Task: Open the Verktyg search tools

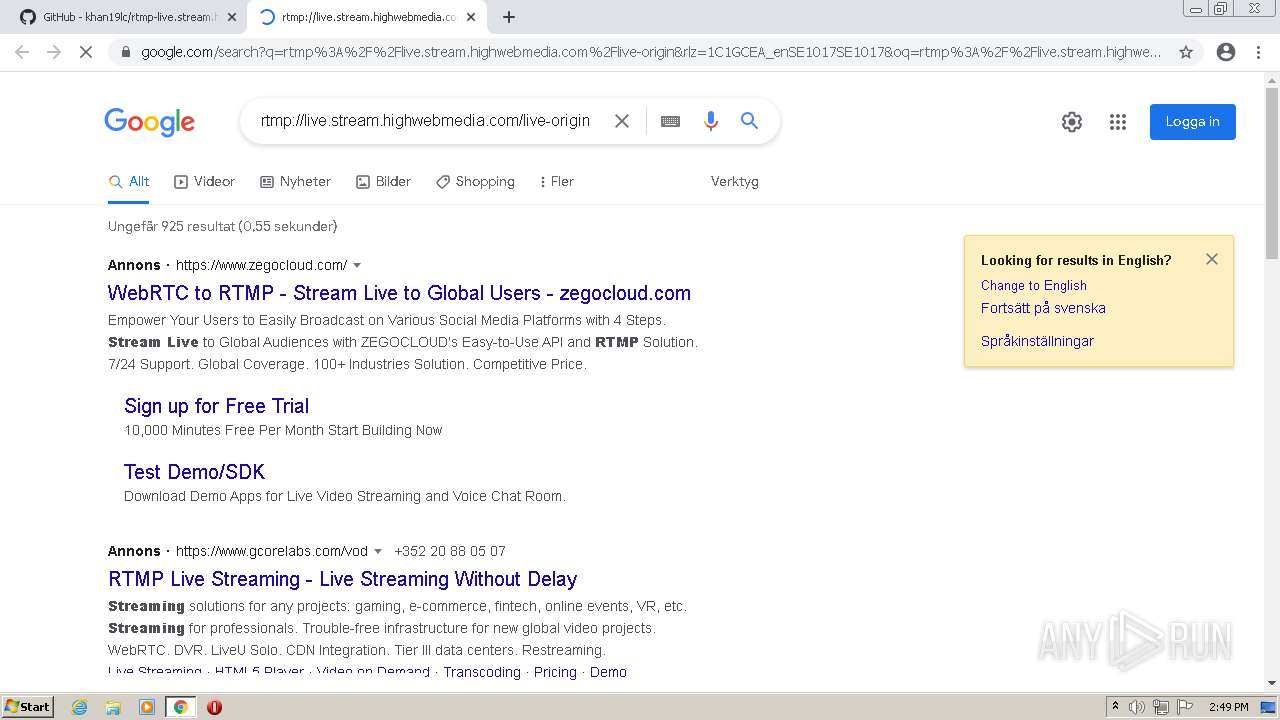Action: (x=735, y=182)
